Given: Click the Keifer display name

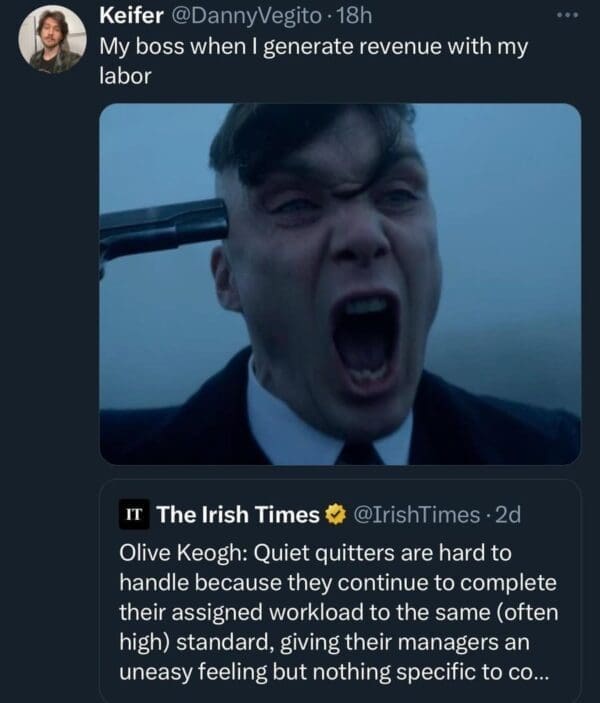Looking at the screenshot, I should coord(132,17).
